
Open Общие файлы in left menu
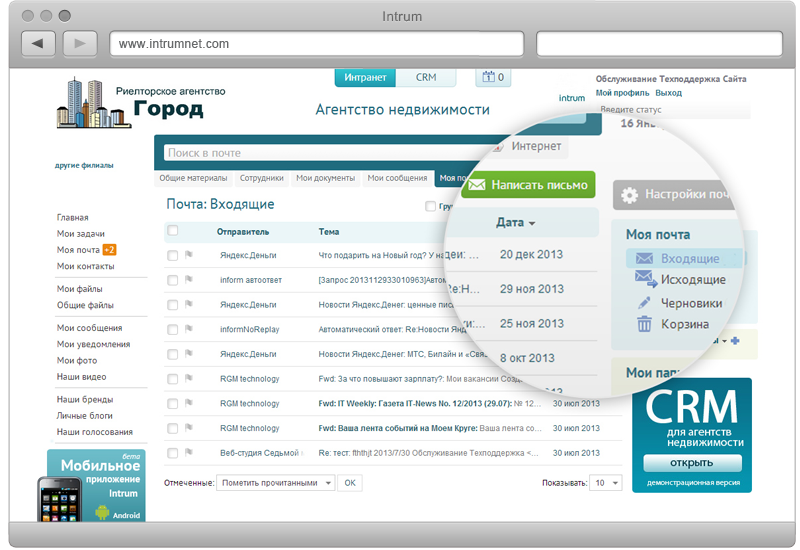point(85,305)
